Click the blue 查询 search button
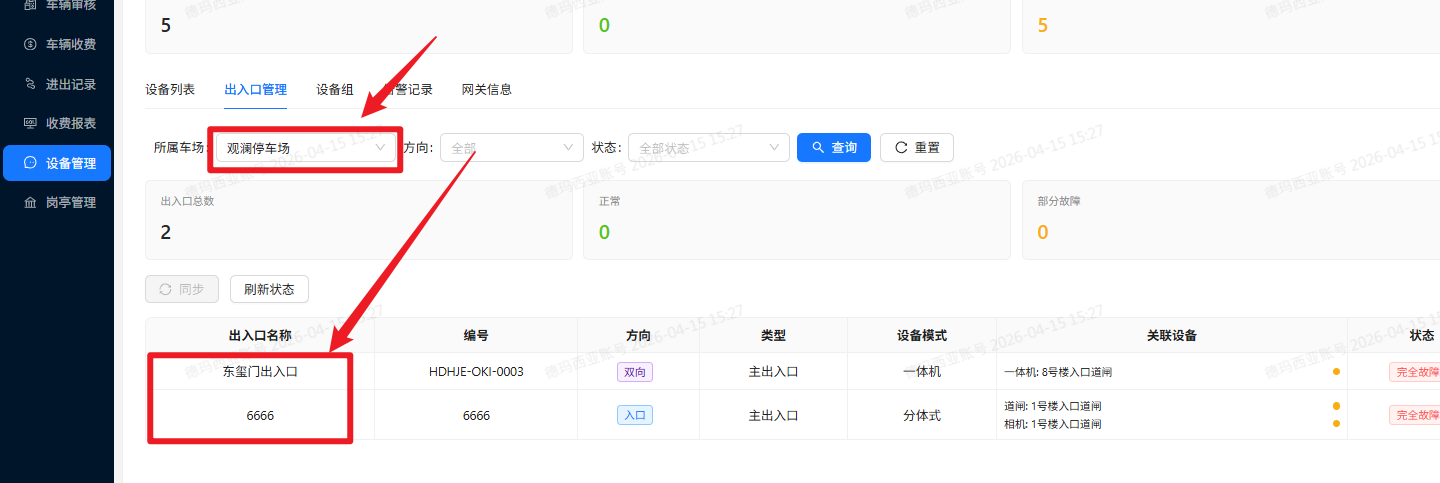Viewport: 1440px width, 483px height. tap(834, 147)
